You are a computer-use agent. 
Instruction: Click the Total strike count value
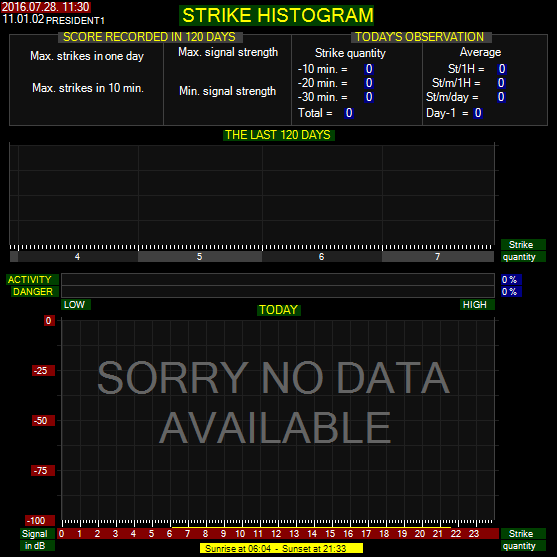pos(349,113)
